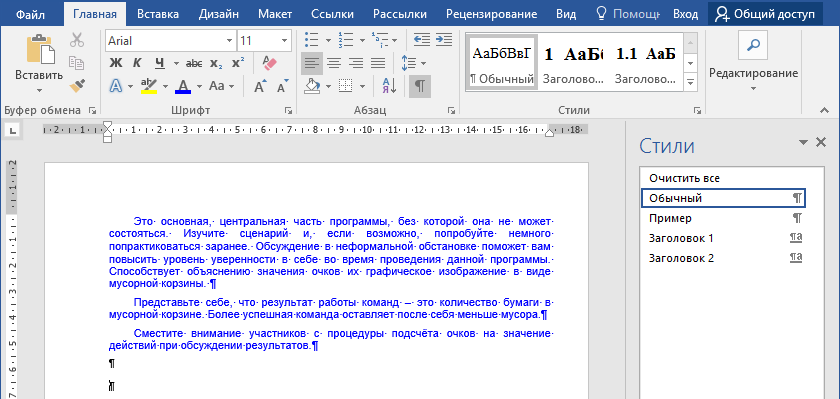Click the Общий доступ share button
Image resolution: width=840 pixels, height=399 pixels.
765,14
